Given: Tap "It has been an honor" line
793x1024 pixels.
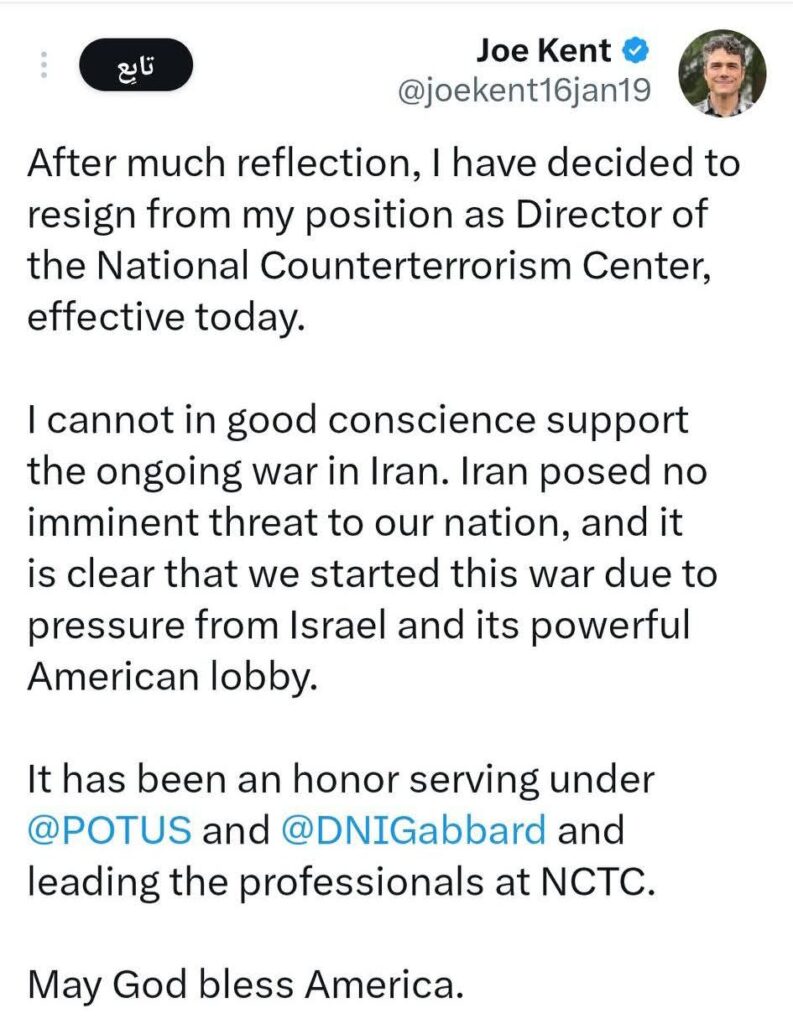Looking at the screenshot, I should (x=341, y=778).
